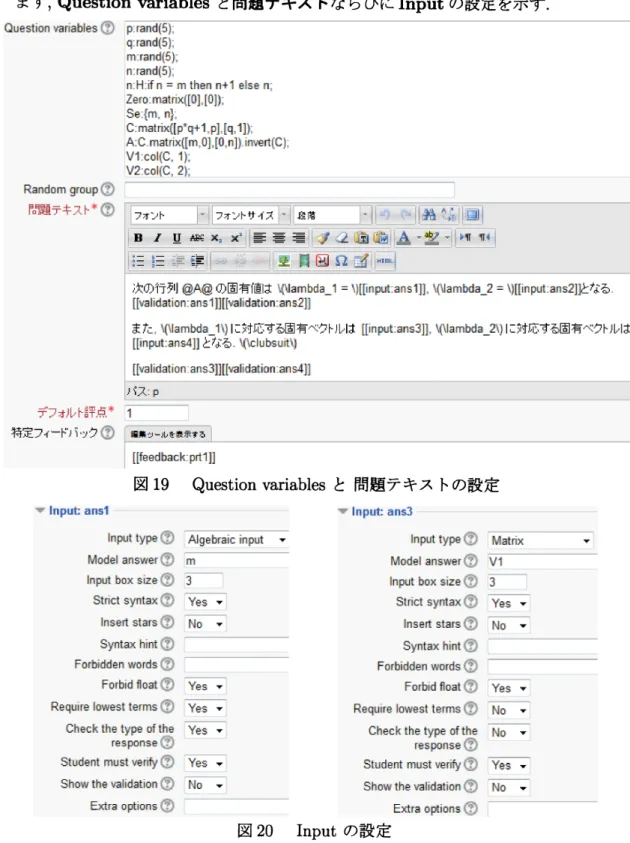Toggle italic formatting in editor toolbar
The width and height of the screenshot is (630, 843).
(x=158, y=238)
